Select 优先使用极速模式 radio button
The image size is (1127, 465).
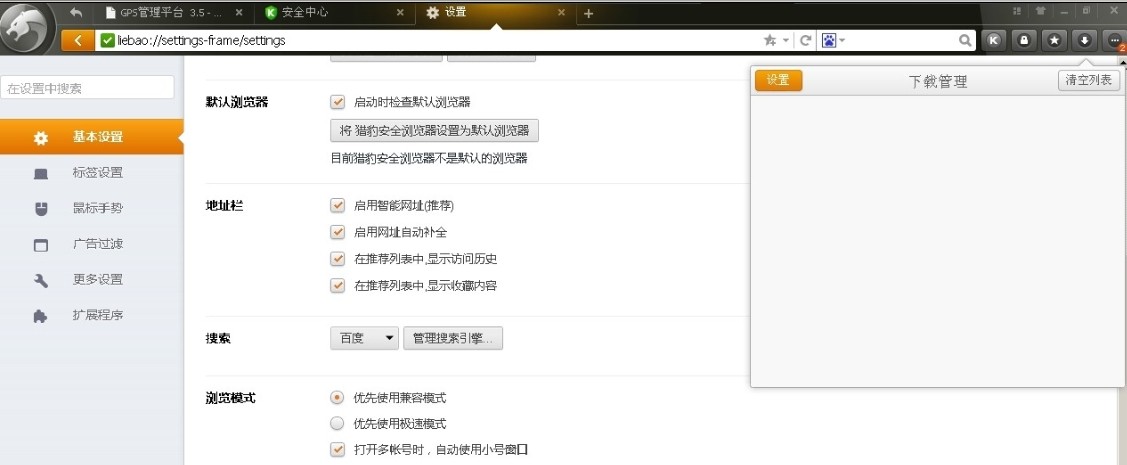pyautogui.click(x=338, y=423)
